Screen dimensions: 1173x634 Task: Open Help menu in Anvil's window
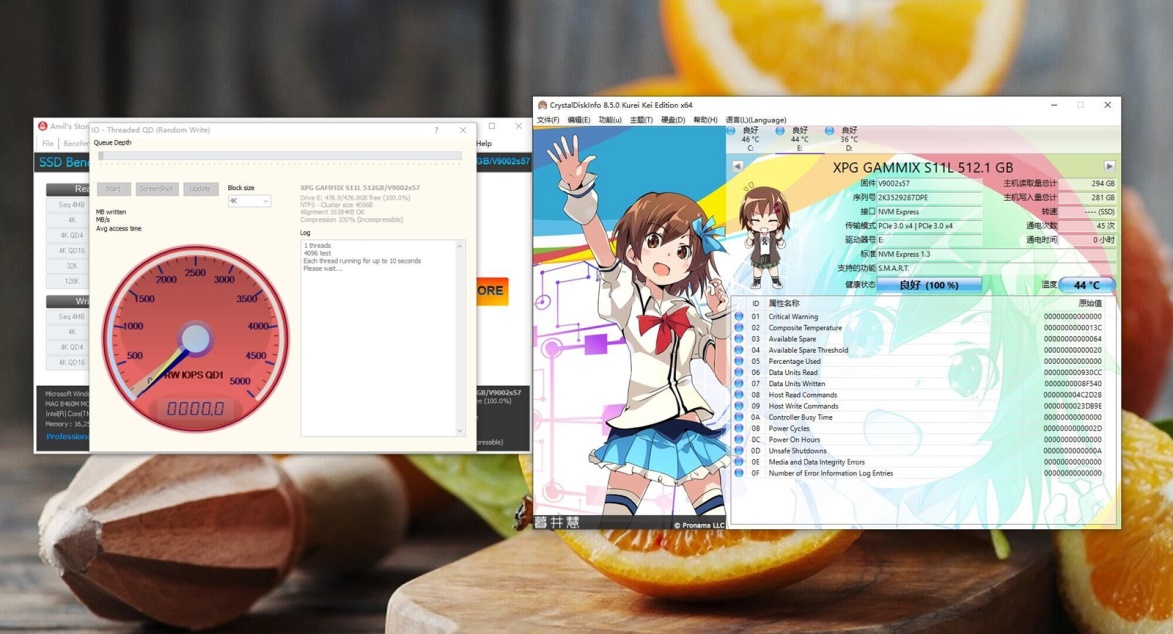[484, 143]
